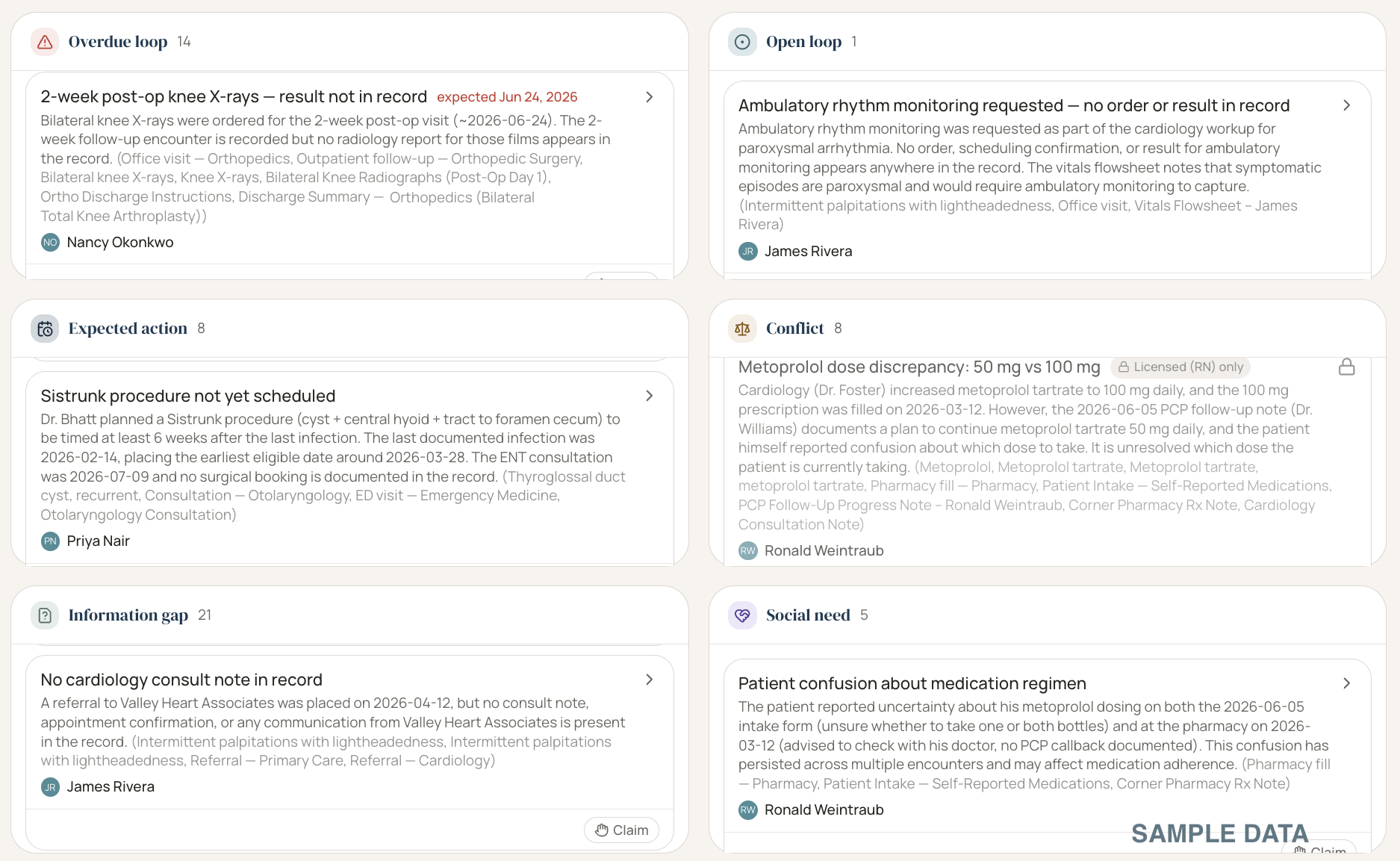This screenshot has height=861, width=1400.
Task: Click the Information gap question icon
Action: [x=45, y=615]
